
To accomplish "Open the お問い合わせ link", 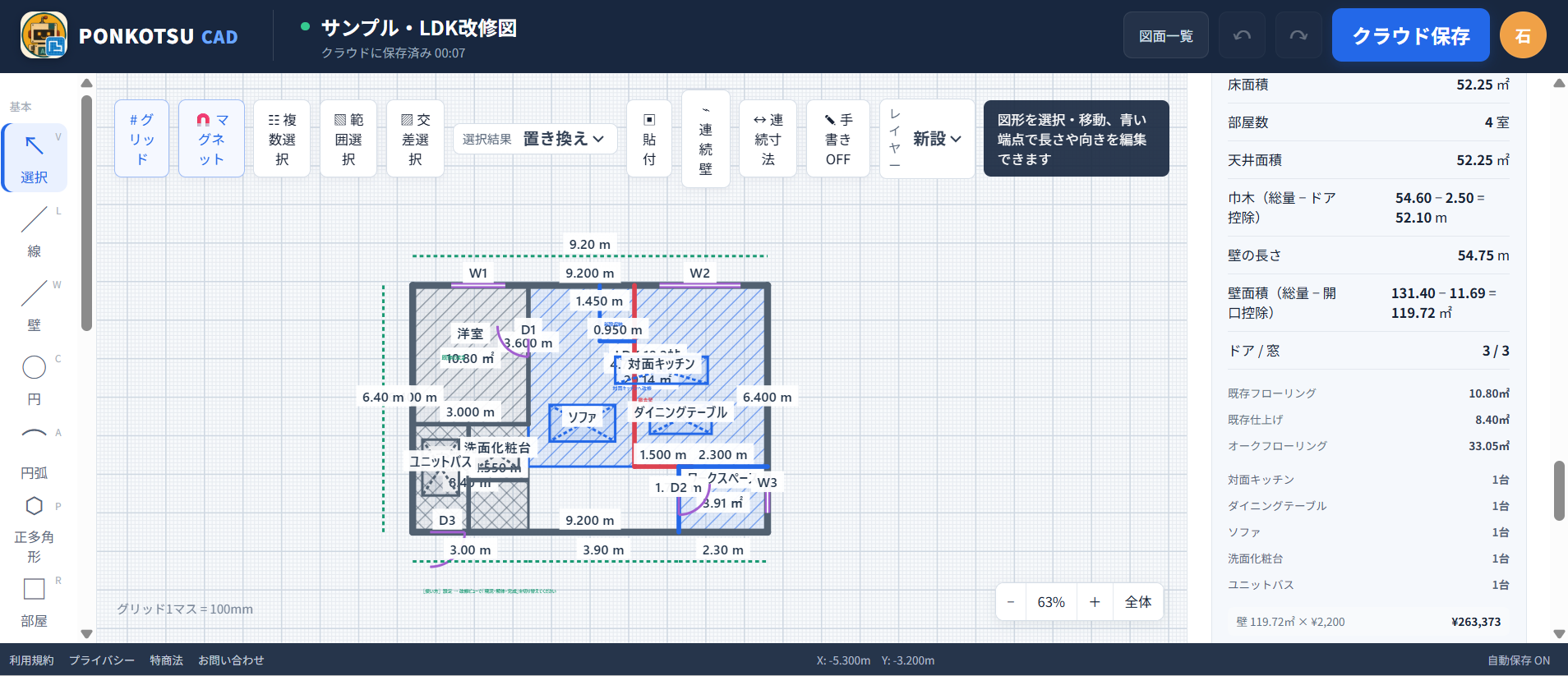I will 231,660.
